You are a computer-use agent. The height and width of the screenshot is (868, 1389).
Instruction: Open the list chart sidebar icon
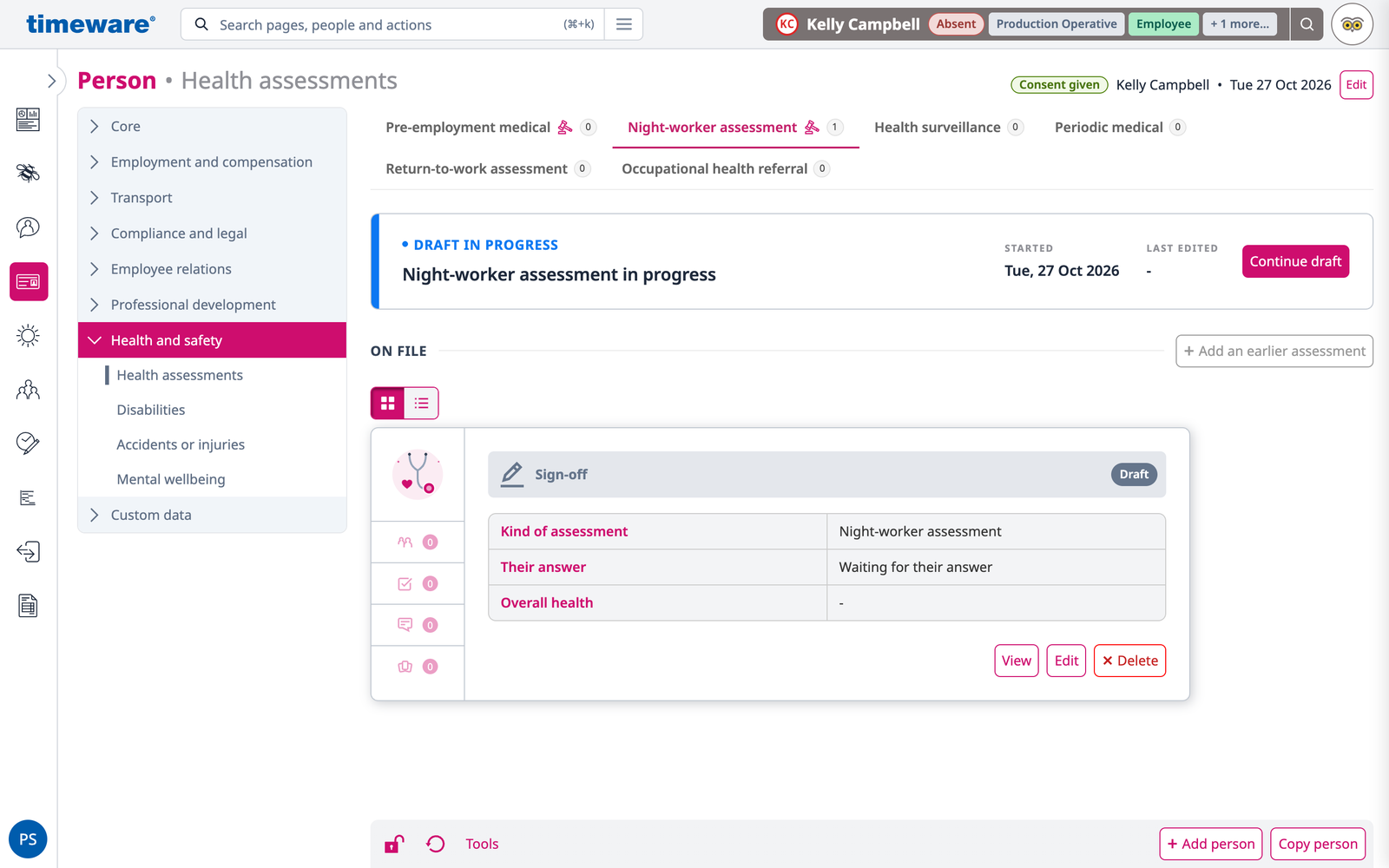click(x=28, y=497)
